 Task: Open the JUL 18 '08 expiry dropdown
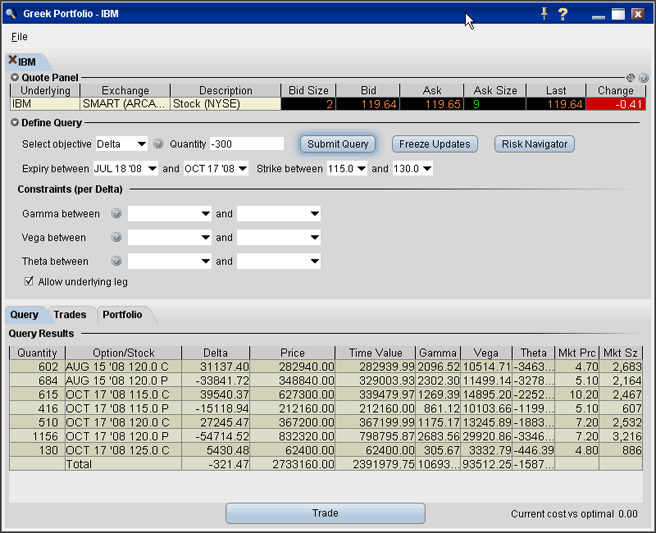tap(125, 169)
